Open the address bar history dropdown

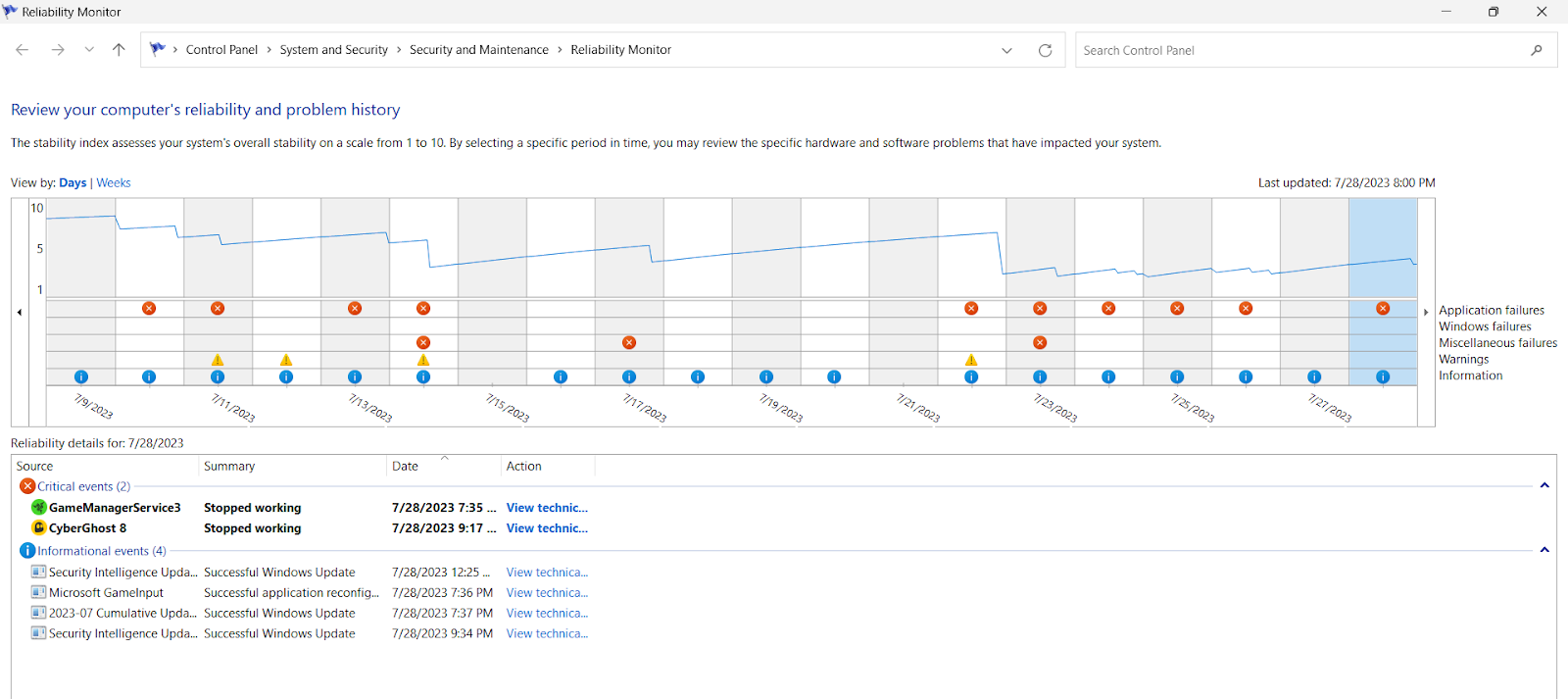tap(1006, 51)
